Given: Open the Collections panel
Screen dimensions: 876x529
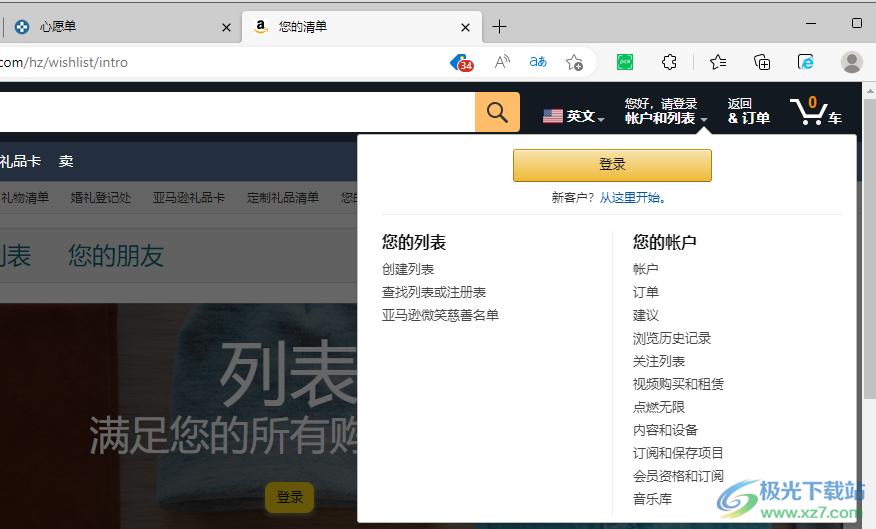Looking at the screenshot, I should point(761,62).
